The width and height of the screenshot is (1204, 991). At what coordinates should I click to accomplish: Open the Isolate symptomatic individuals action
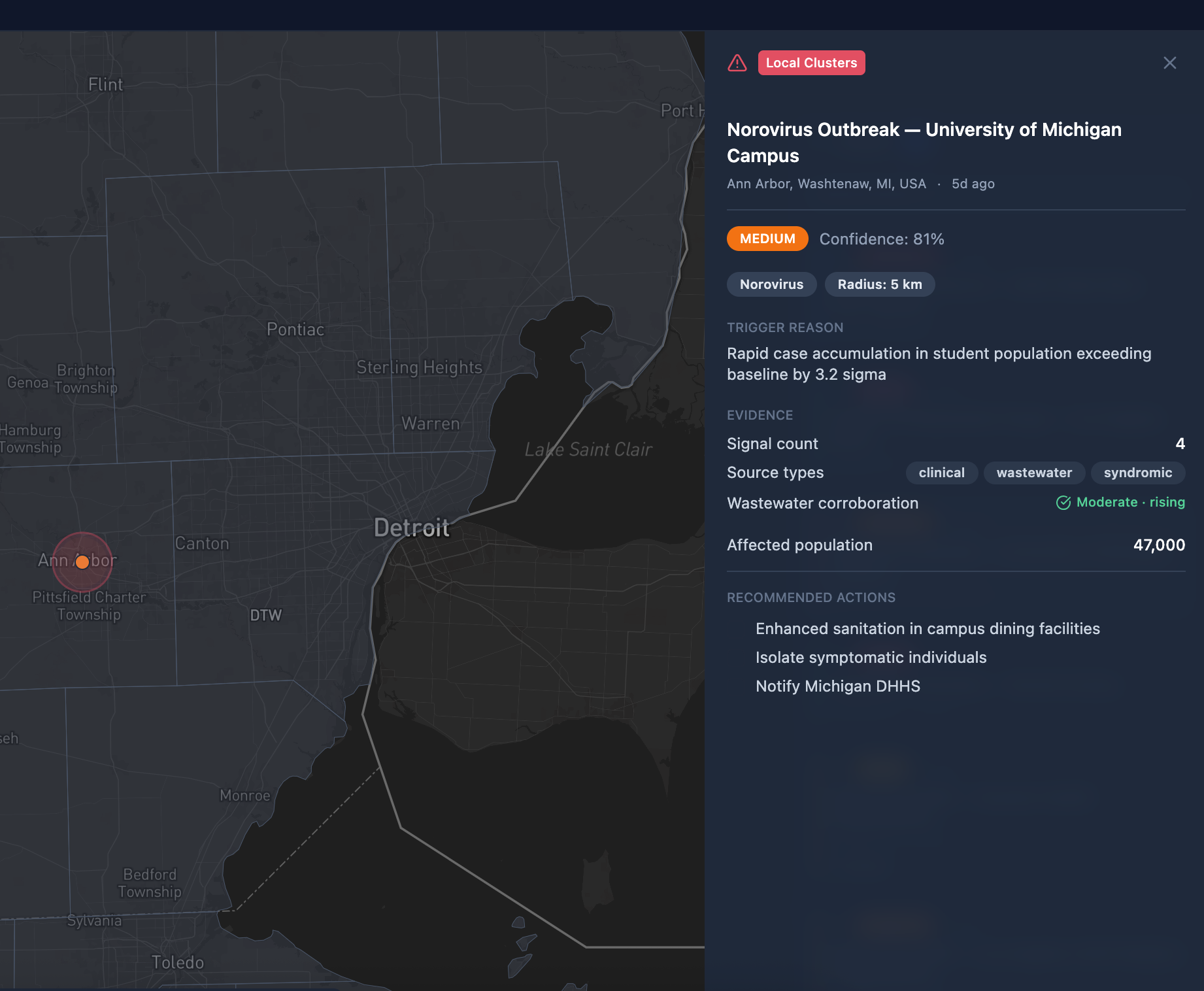click(871, 657)
